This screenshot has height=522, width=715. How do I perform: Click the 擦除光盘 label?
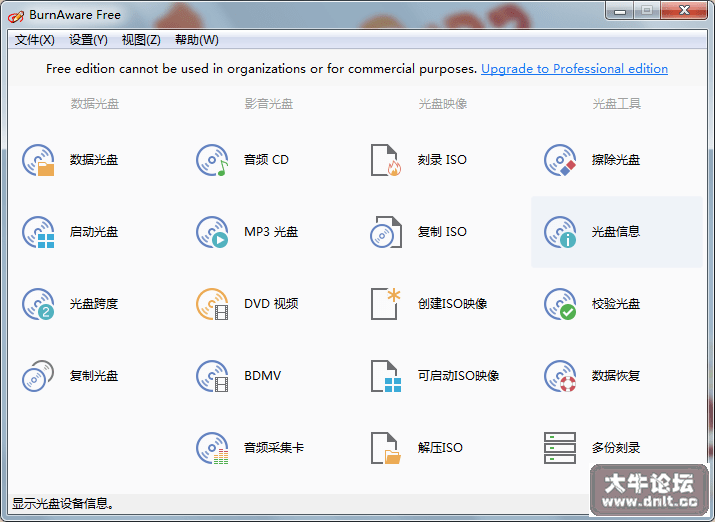(x=616, y=160)
